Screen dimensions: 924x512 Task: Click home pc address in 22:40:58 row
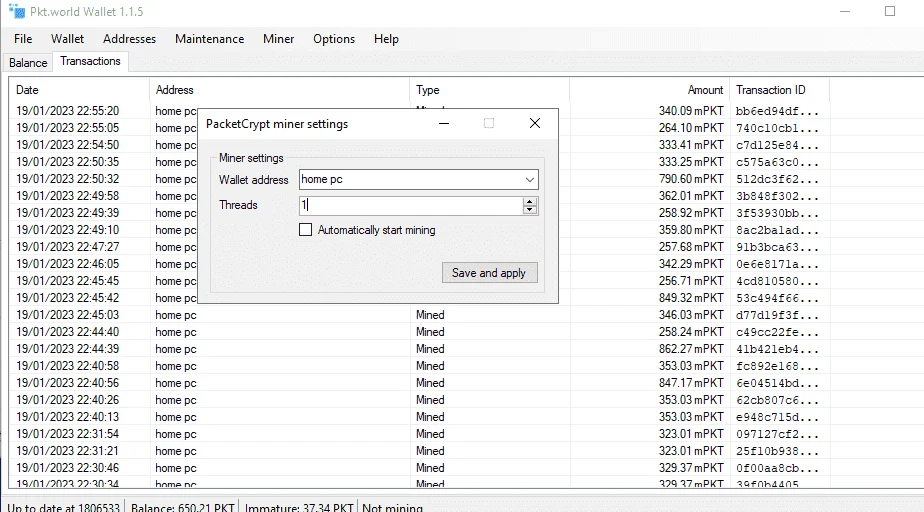click(x=176, y=366)
